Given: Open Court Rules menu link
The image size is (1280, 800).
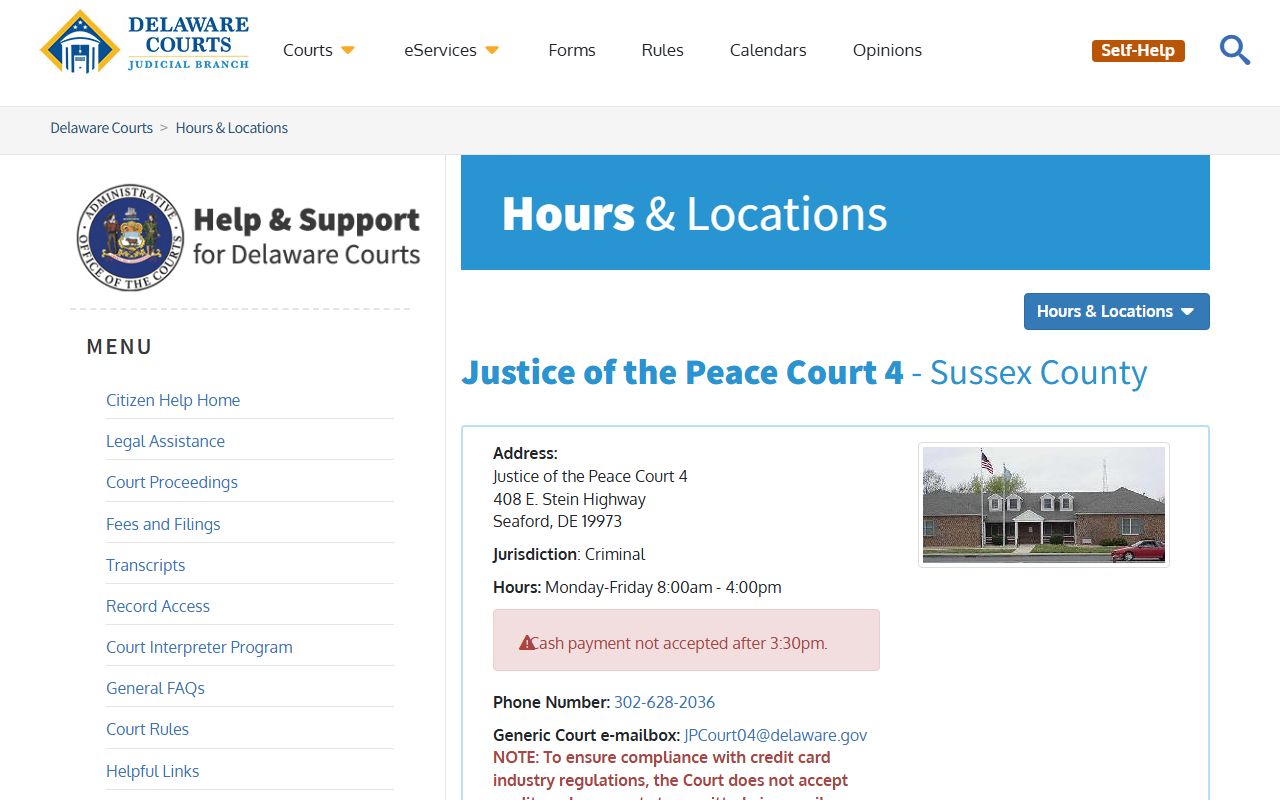Looking at the screenshot, I should pos(147,729).
